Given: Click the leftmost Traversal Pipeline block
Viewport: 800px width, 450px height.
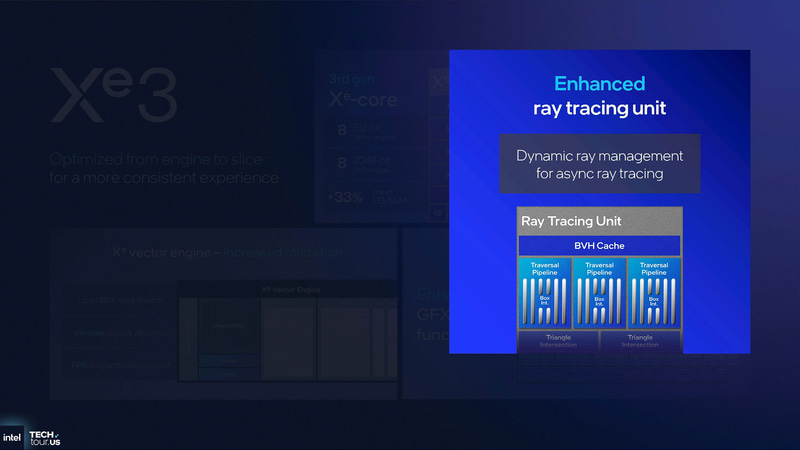Looking at the screenshot, I should 545,293.
